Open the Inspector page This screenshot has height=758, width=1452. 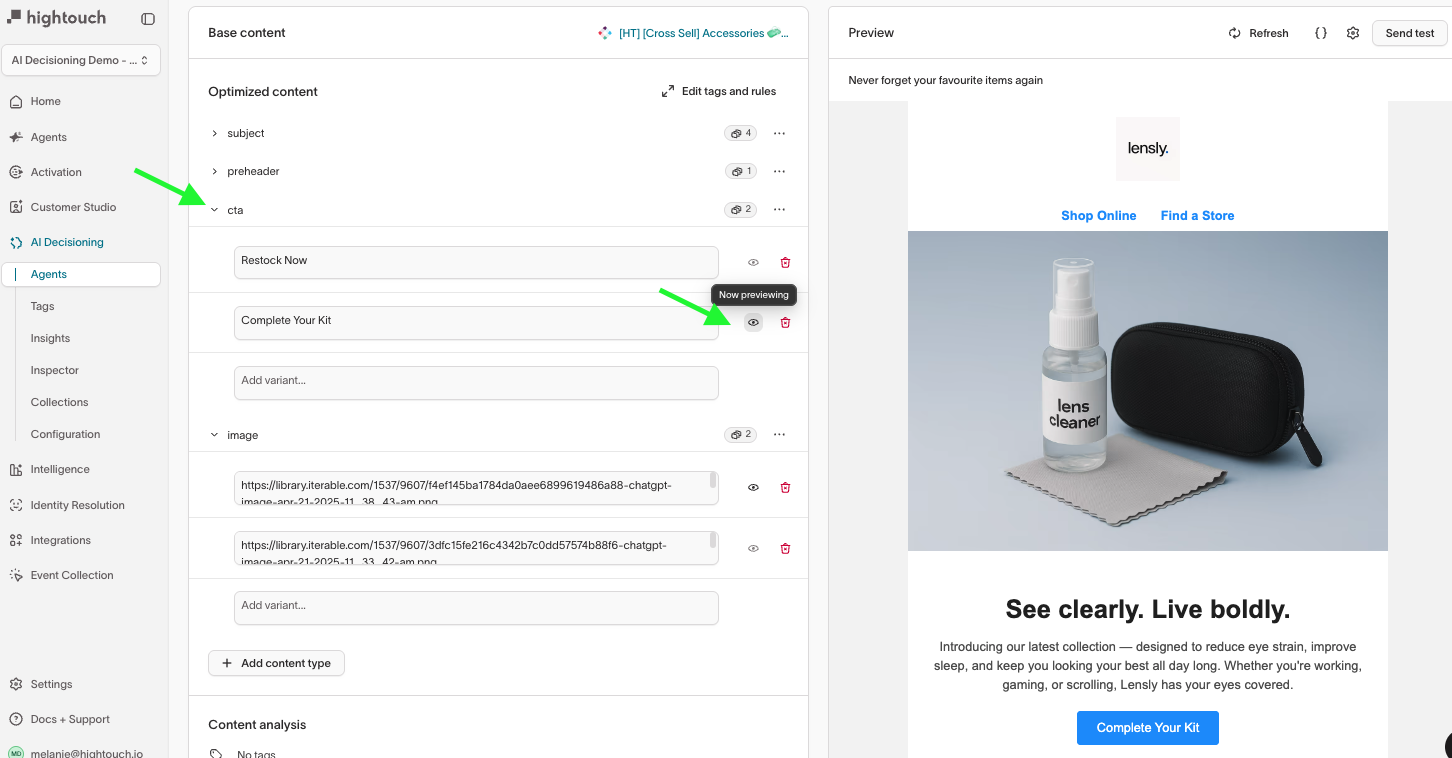coord(54,370)
